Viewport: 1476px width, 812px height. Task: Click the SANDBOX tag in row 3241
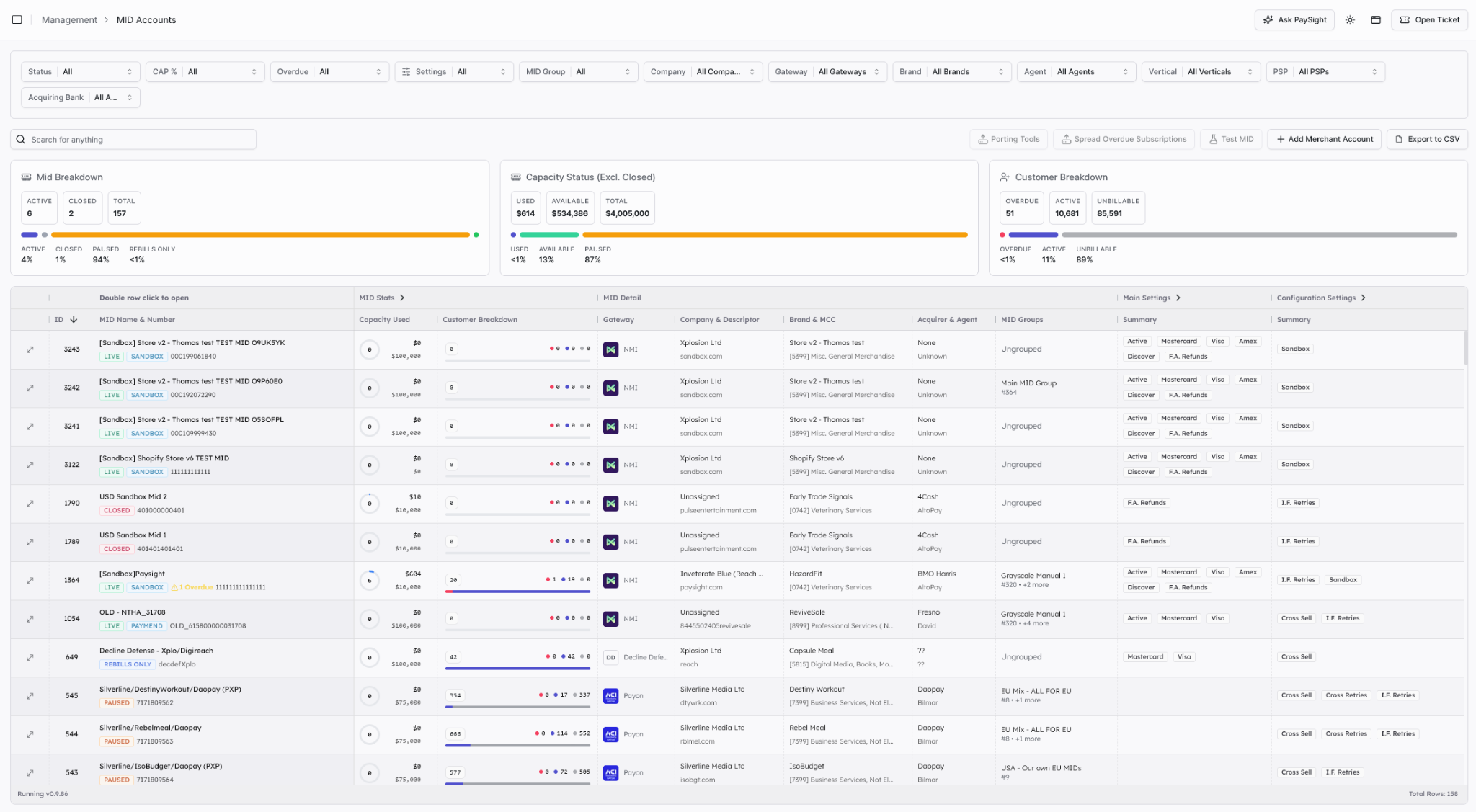pyautogui.click(x=147, y=434)
